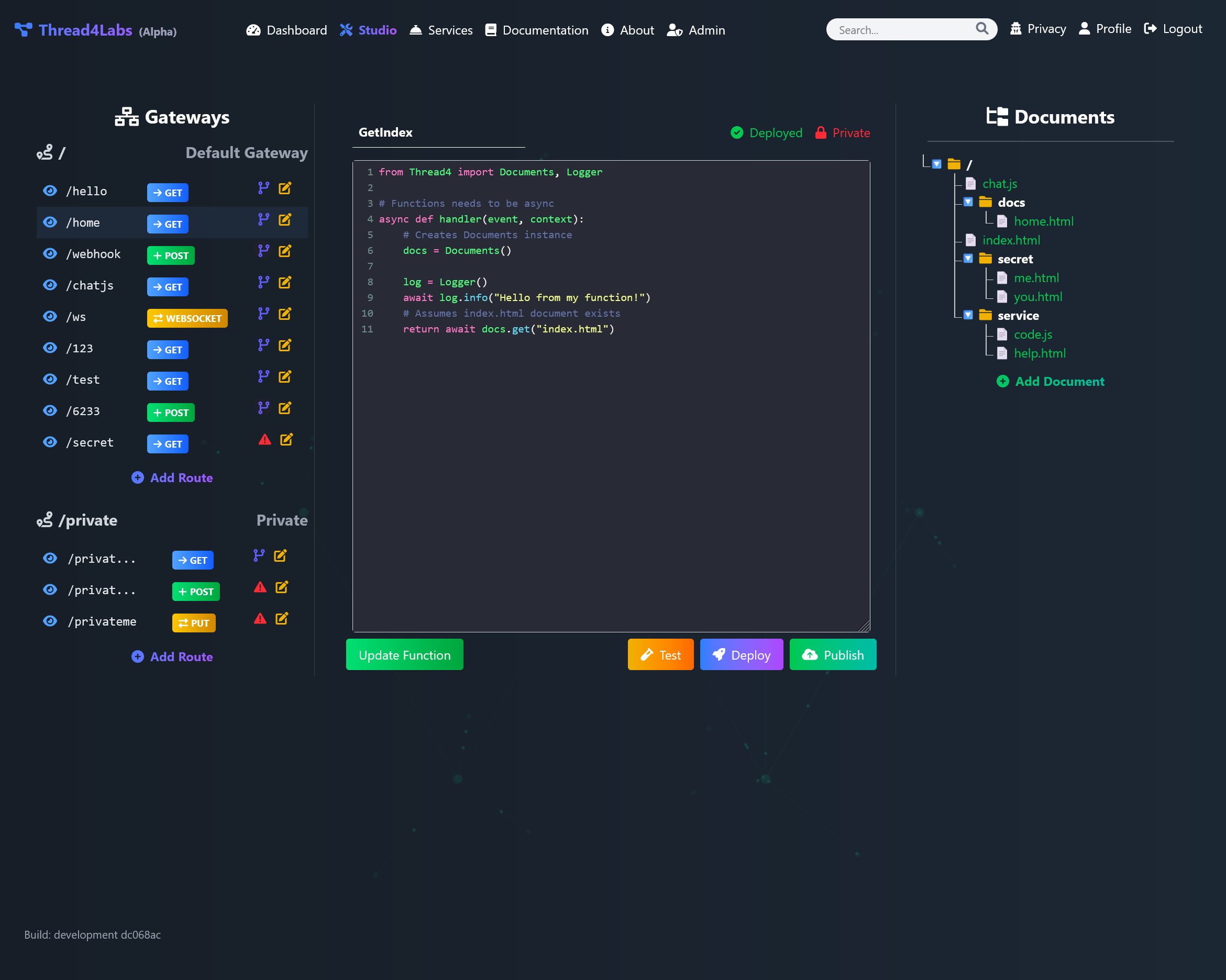The width and height of the screenshot is (1226, 980).
Task: Click Logout link
Action: point(1173,28)
